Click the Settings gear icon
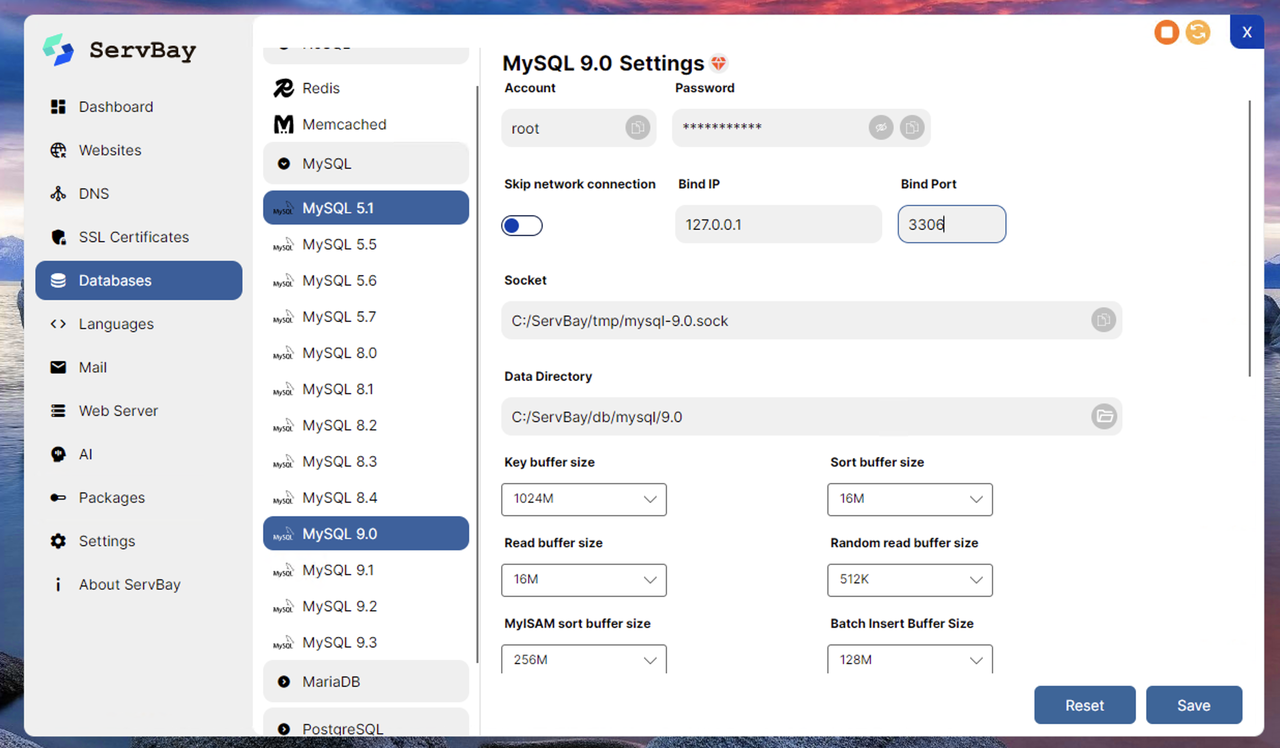The width and height of the screenshot is (1280, 748). [x=58, y=541]
